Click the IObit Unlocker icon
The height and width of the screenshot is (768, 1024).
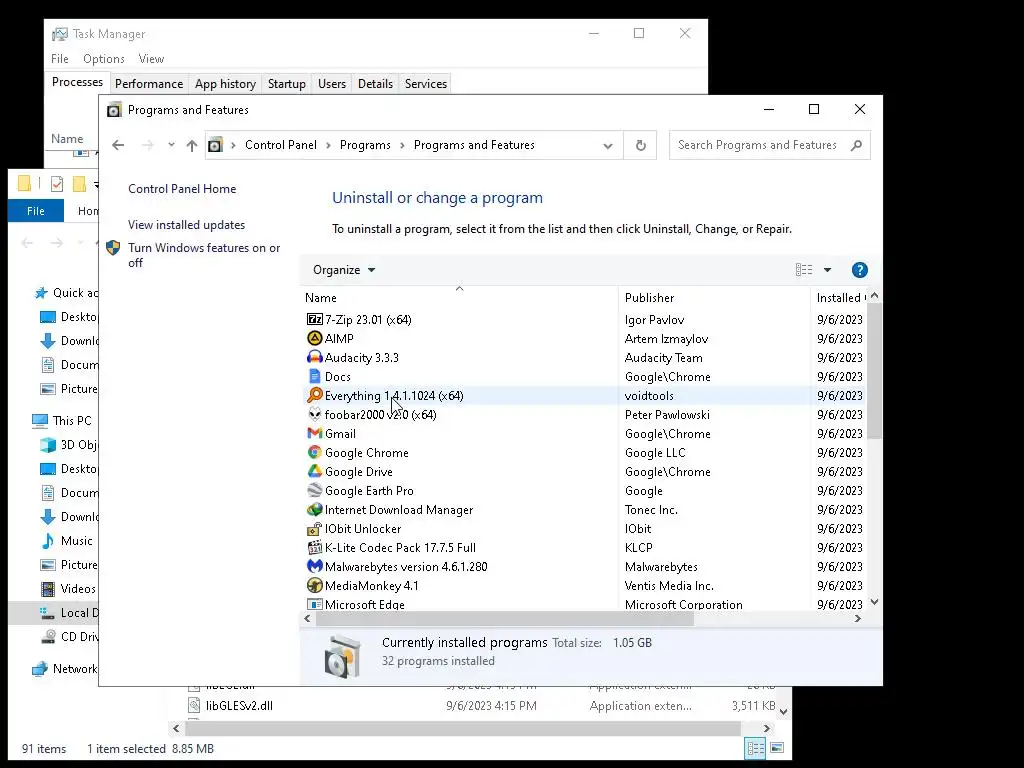pos(315,528)
